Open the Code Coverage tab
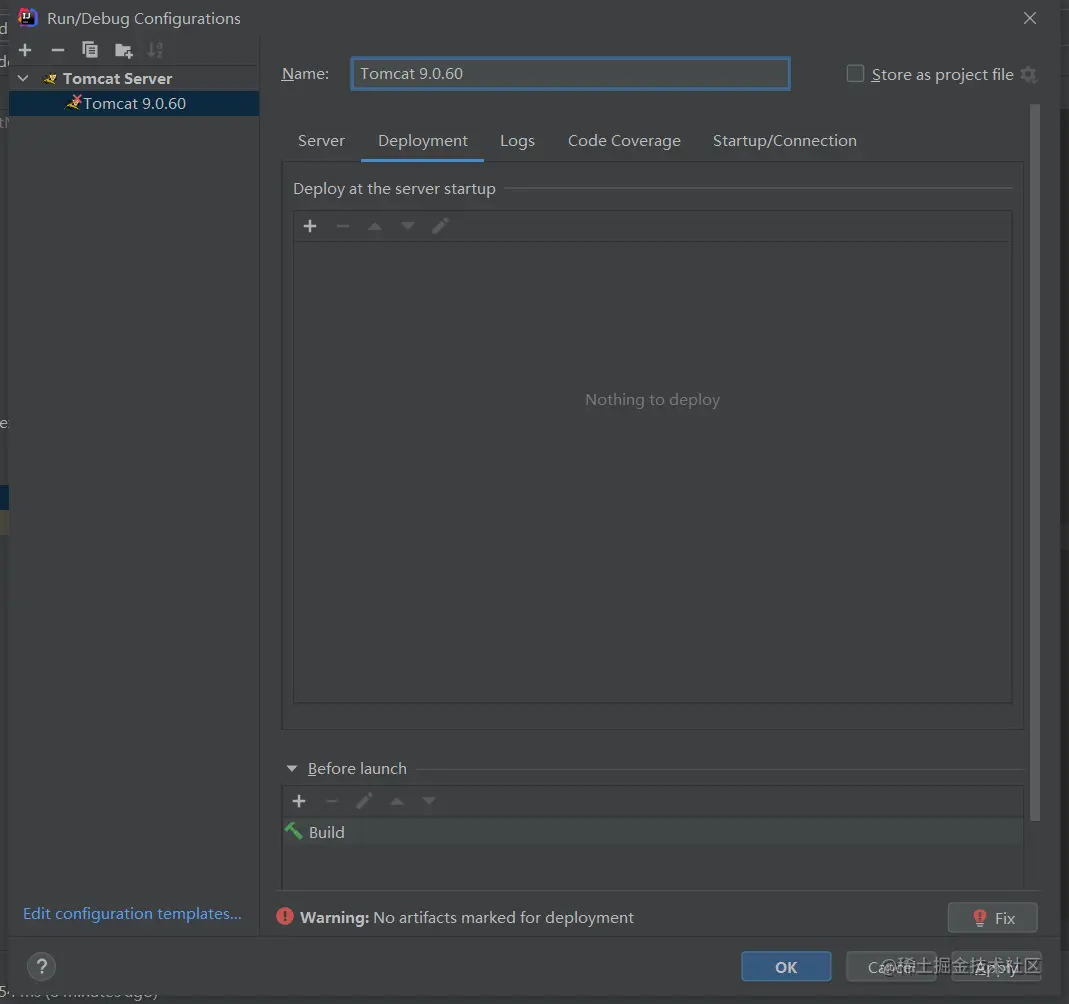The height and width of the screenshot is (1004, 1069). tap(624, 140)
